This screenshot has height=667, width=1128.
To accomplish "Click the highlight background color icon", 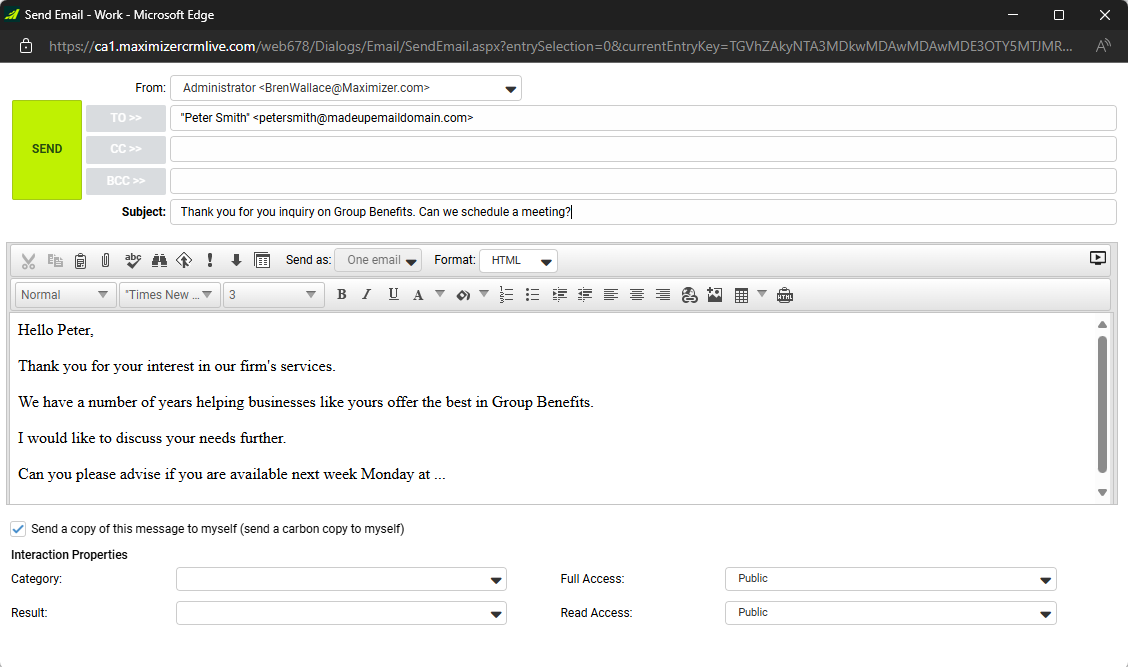I will [x=463, y=295].
